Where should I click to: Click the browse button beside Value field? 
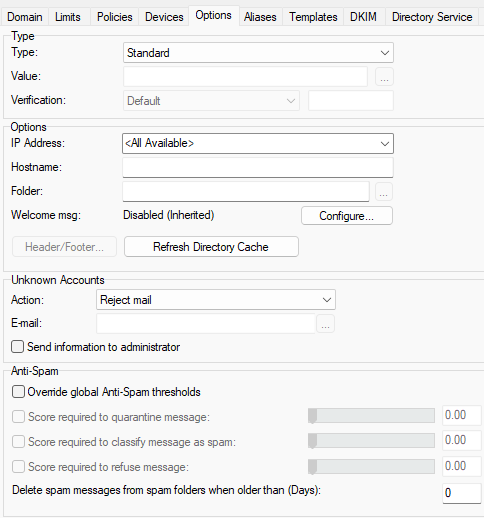tap(384, 77)
